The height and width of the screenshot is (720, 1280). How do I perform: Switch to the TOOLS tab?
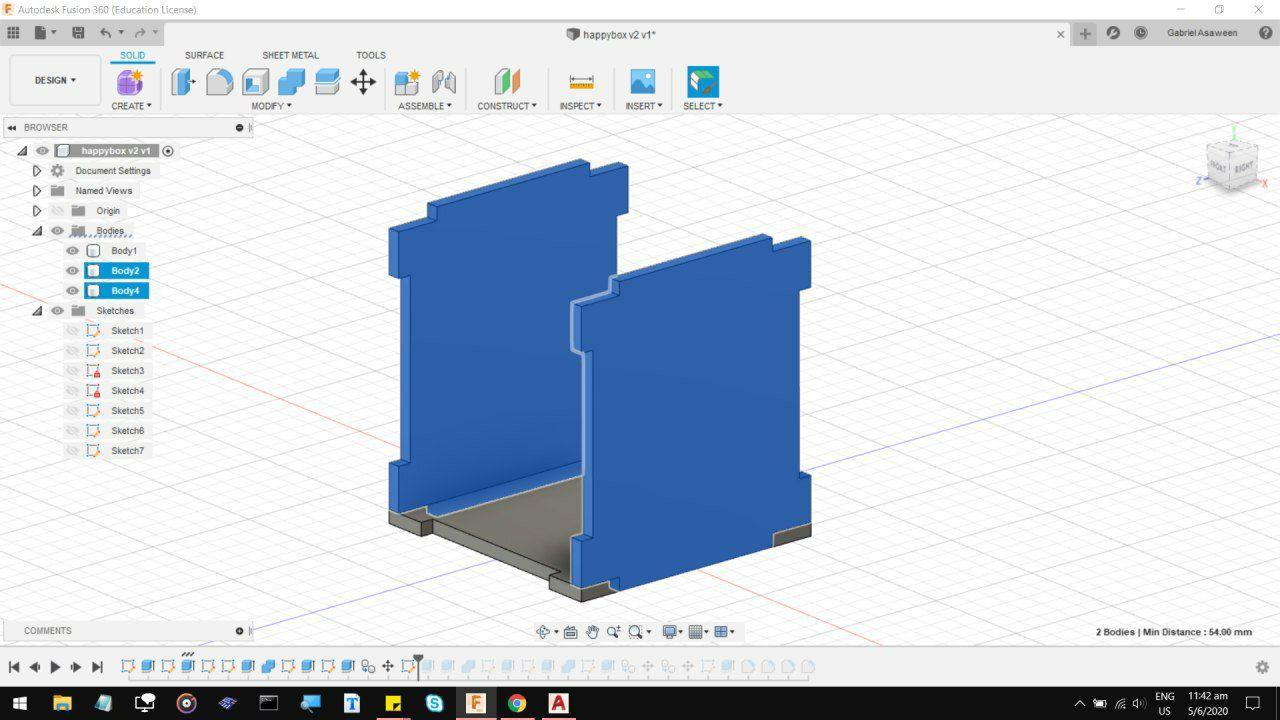[x=371, y=55]
